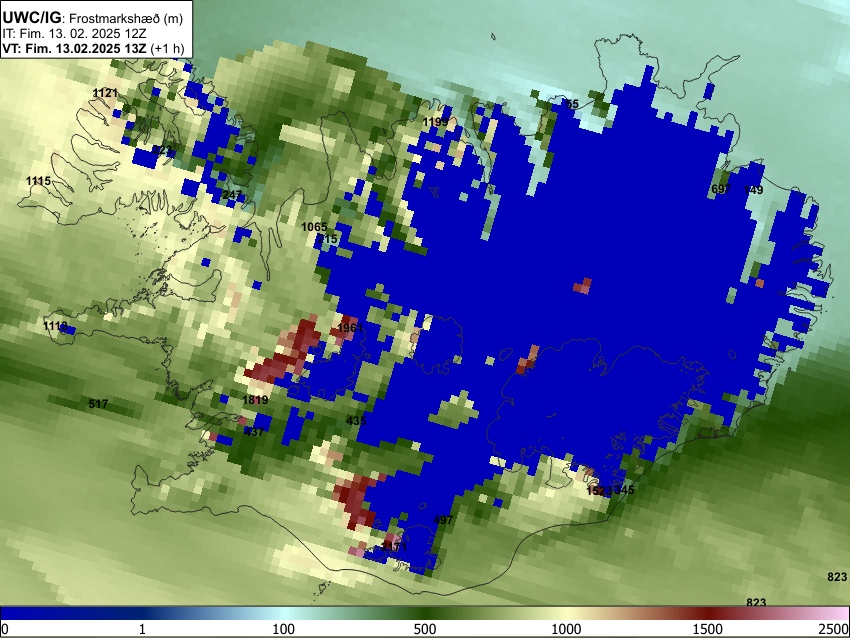Click the 1199 value label on the map

point(435,122)
